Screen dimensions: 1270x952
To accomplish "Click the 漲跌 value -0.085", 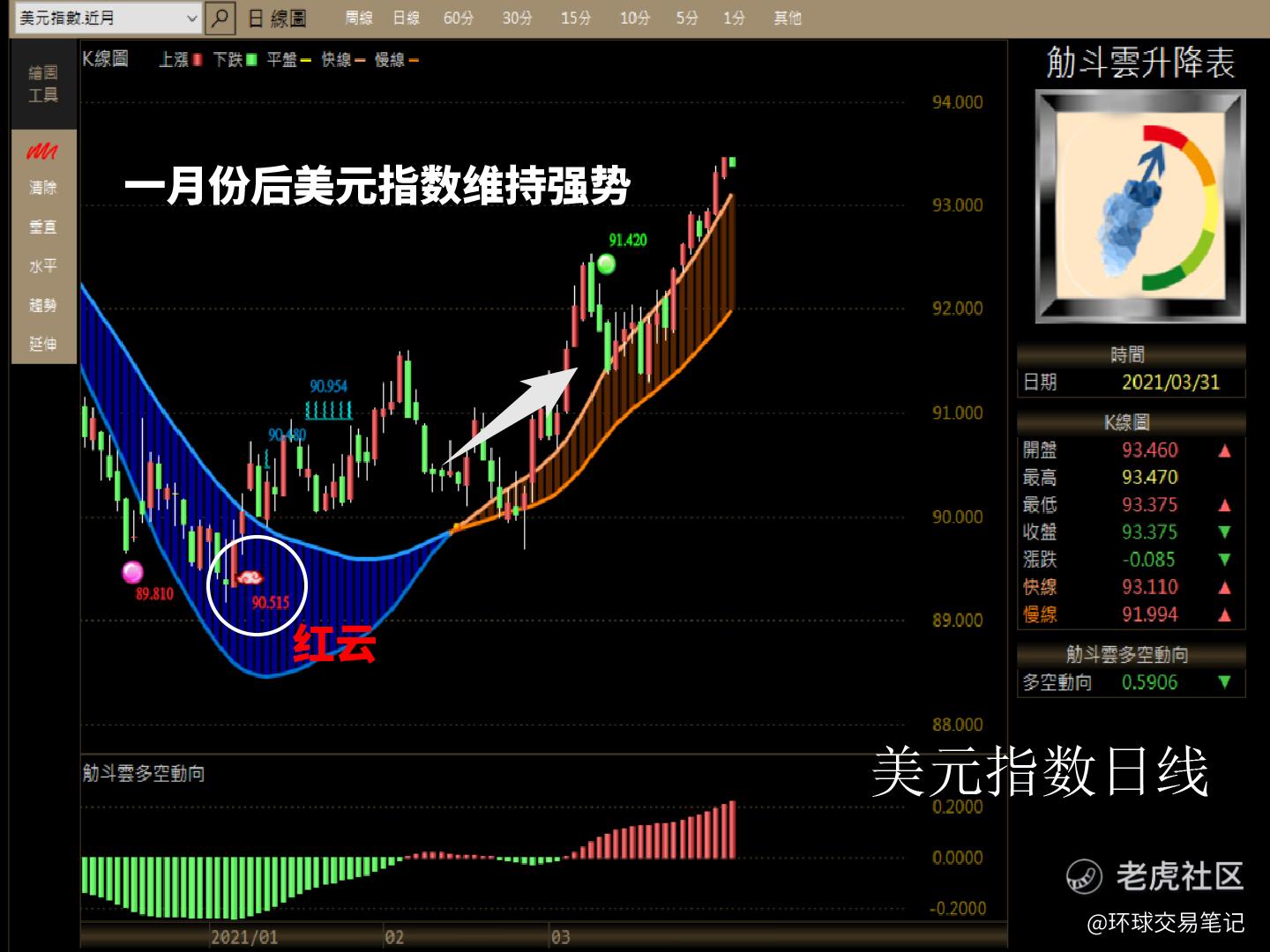I will (x=1148, y=560).
